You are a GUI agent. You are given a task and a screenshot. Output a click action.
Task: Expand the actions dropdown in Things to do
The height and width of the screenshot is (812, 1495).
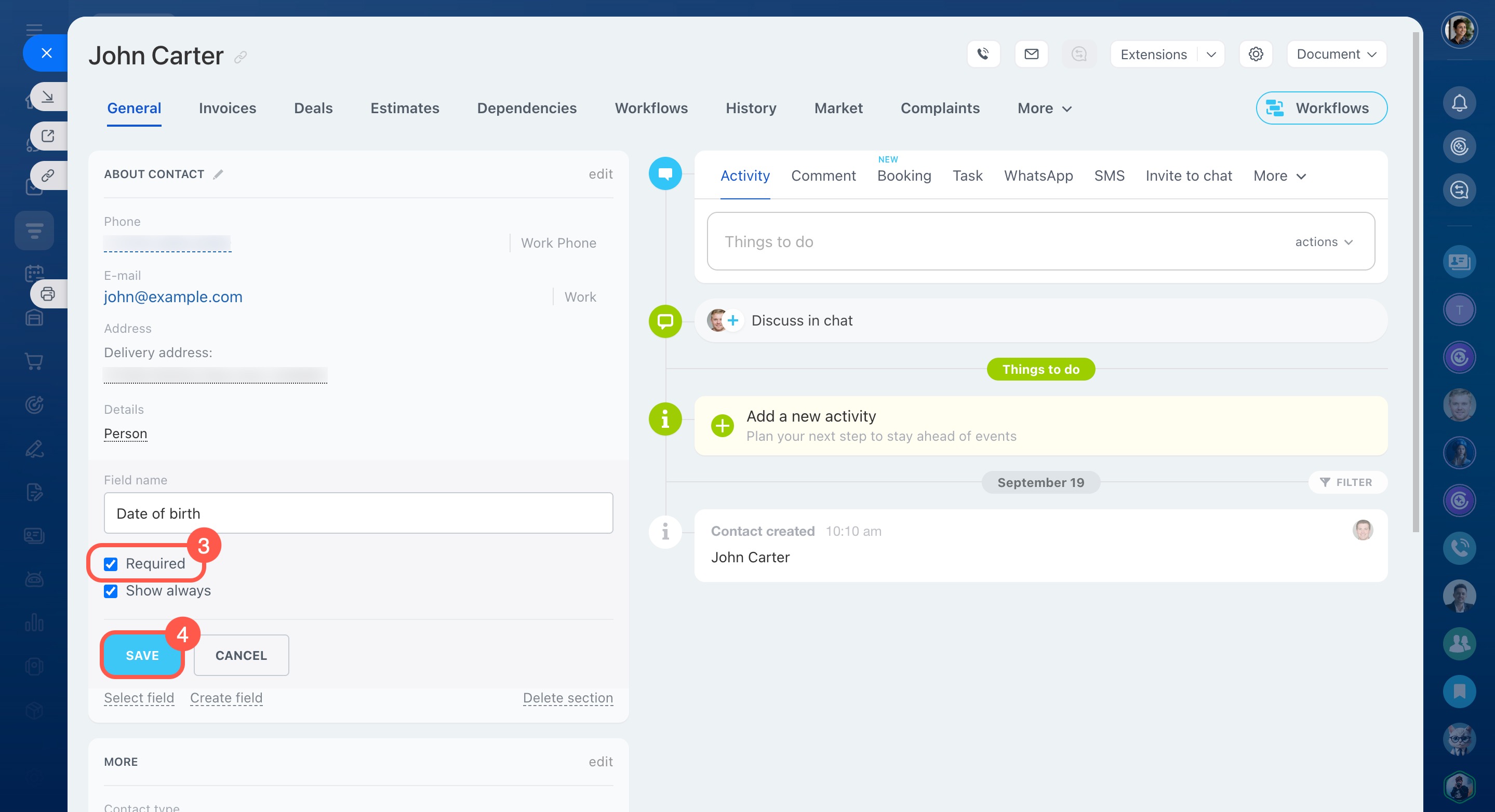coord(1324,242)
